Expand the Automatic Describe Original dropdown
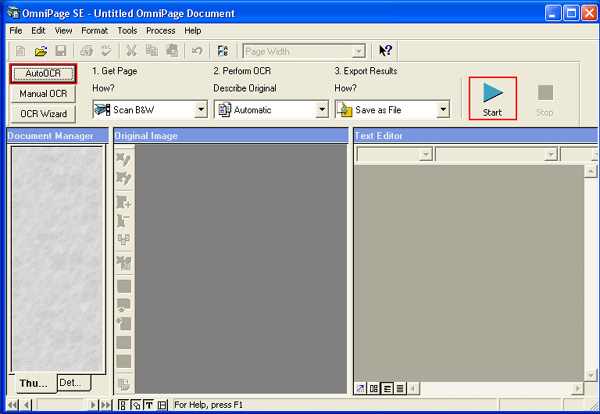The height and width of the screenshot is (414, 600). pyautogui.click(x=320, y=109)
